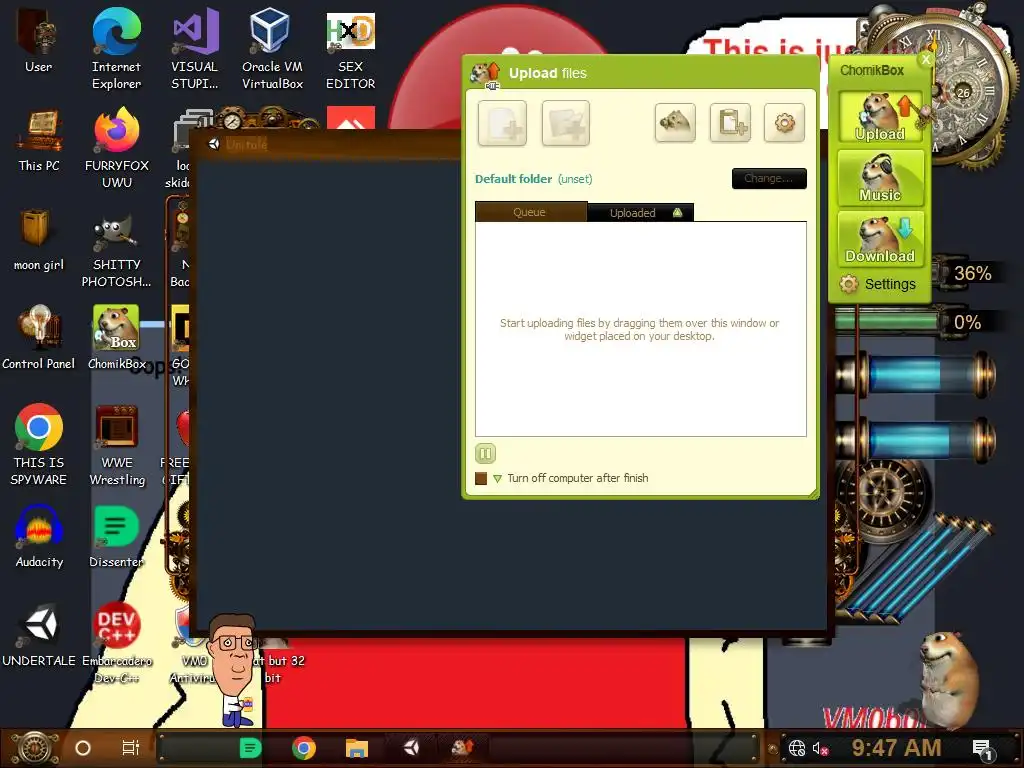Click network globe icon in system tray
1024x768 pixels.
[x=797, y=748]
